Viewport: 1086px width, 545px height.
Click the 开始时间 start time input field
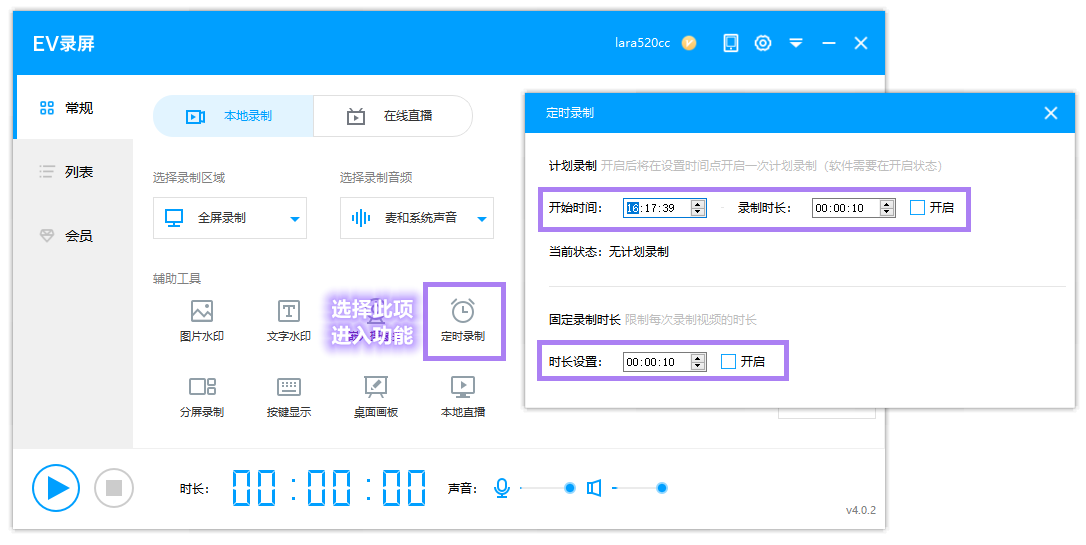click(656, 208)
